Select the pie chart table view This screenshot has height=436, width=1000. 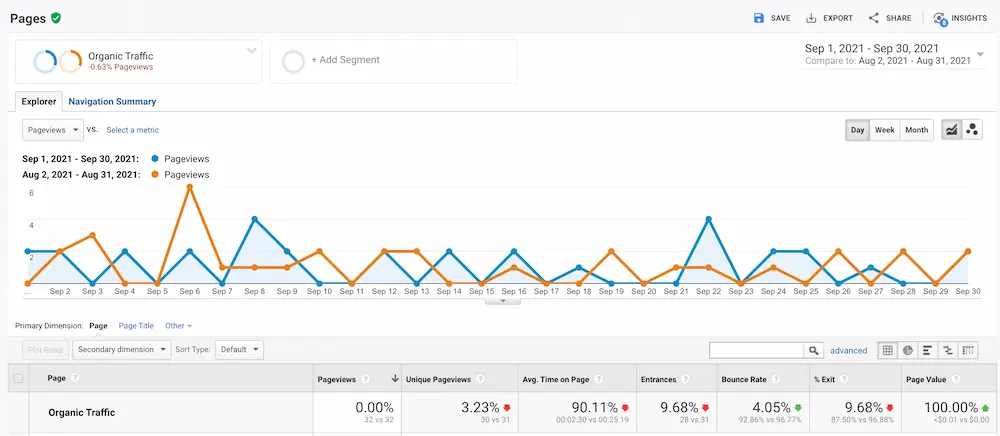[908, 350]
